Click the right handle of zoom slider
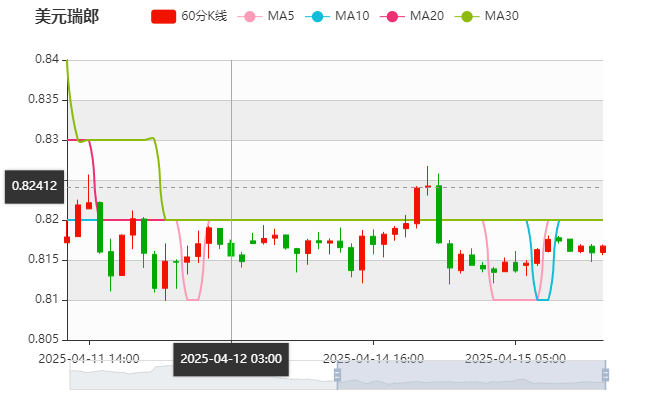This screenshot has height=400, width=670. point(605,375)
